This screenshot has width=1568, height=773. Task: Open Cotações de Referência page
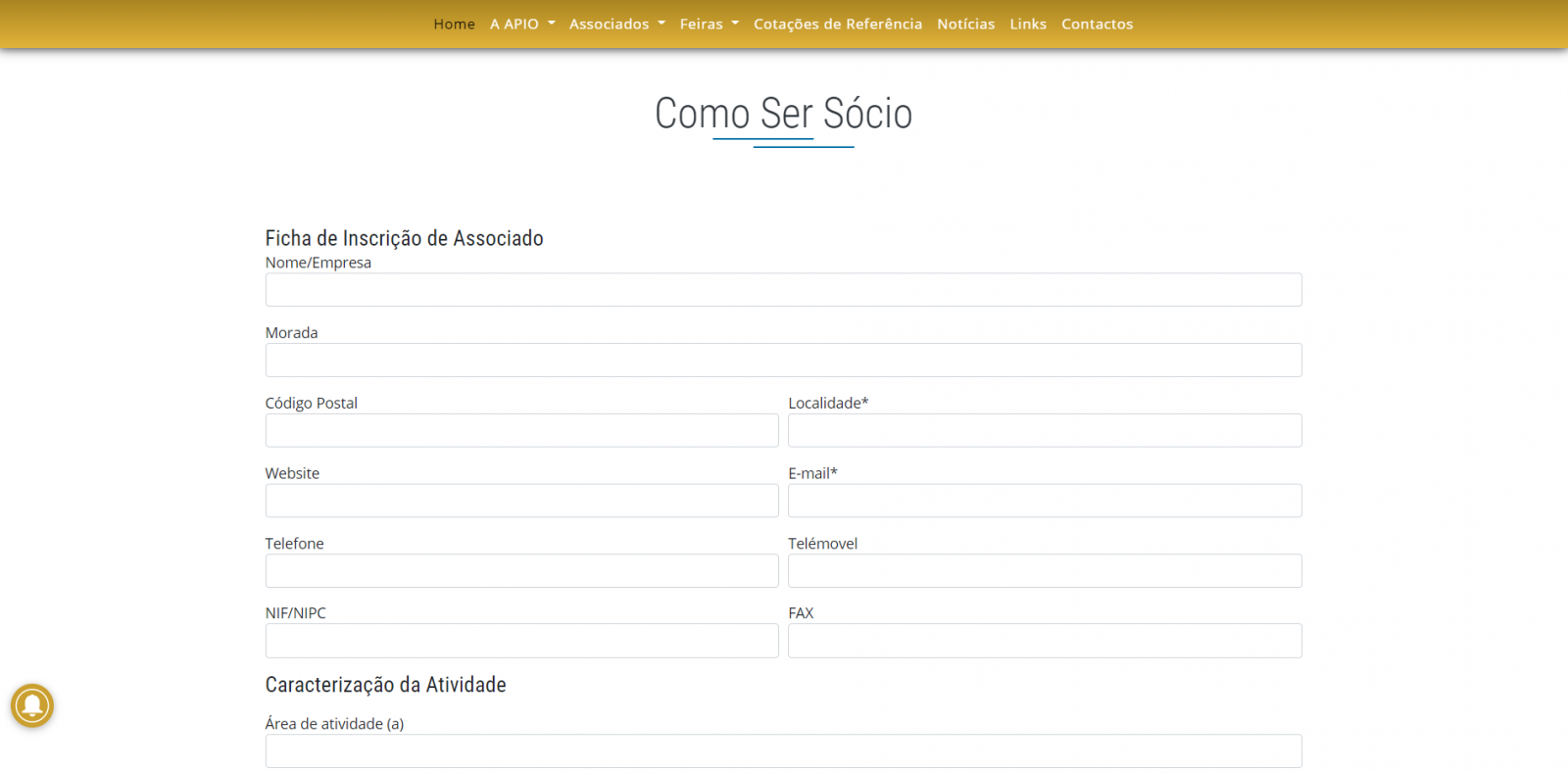coord(837,24)
